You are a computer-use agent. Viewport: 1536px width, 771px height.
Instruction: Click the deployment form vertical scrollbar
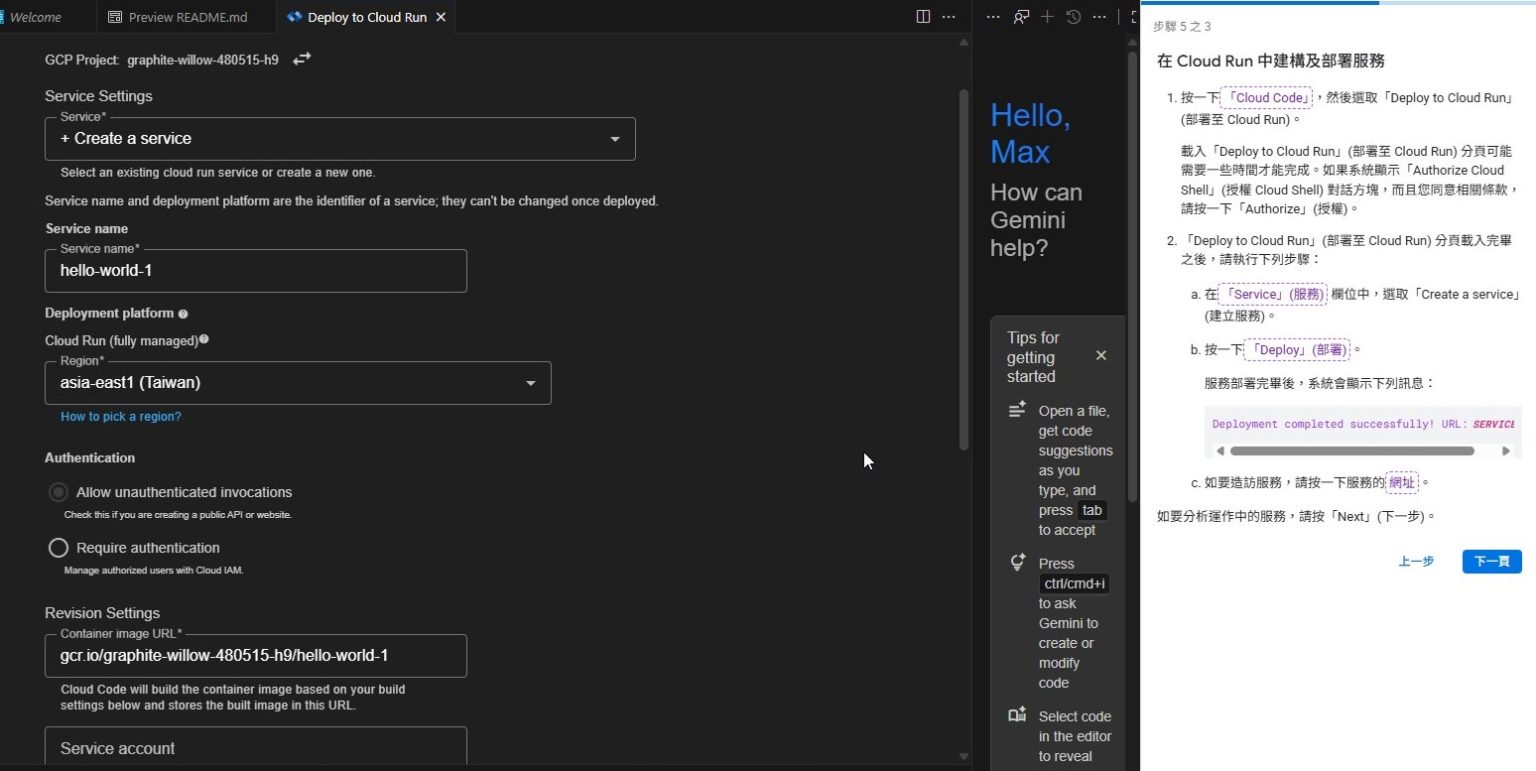coord(964,270)
